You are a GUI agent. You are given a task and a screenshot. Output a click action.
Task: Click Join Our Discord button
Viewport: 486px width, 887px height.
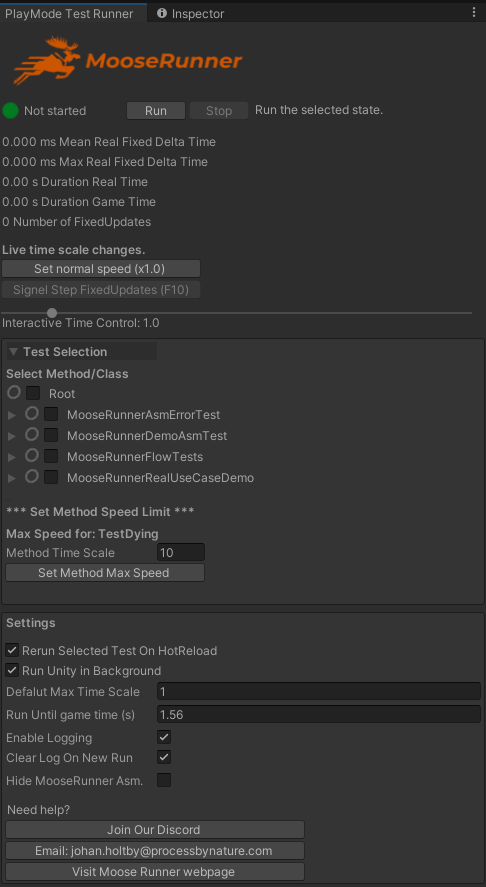(155, 830)
